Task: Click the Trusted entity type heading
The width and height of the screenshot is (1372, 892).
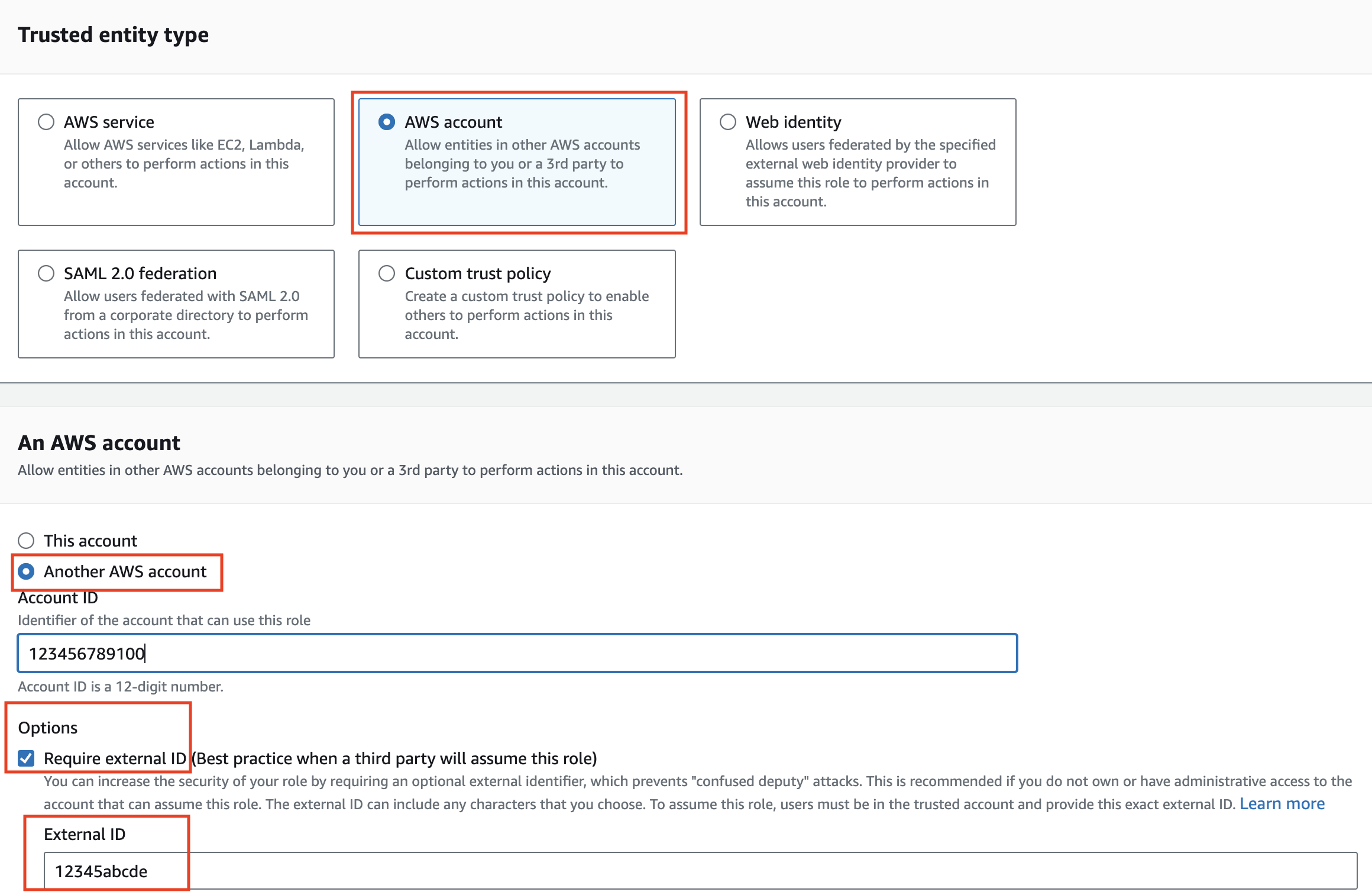Action: click(113, 35)
